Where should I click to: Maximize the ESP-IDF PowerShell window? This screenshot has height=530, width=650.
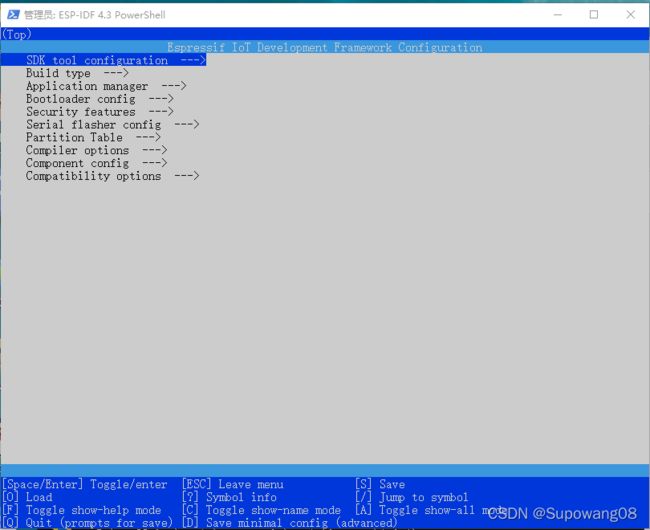click(x=594, y=15)
